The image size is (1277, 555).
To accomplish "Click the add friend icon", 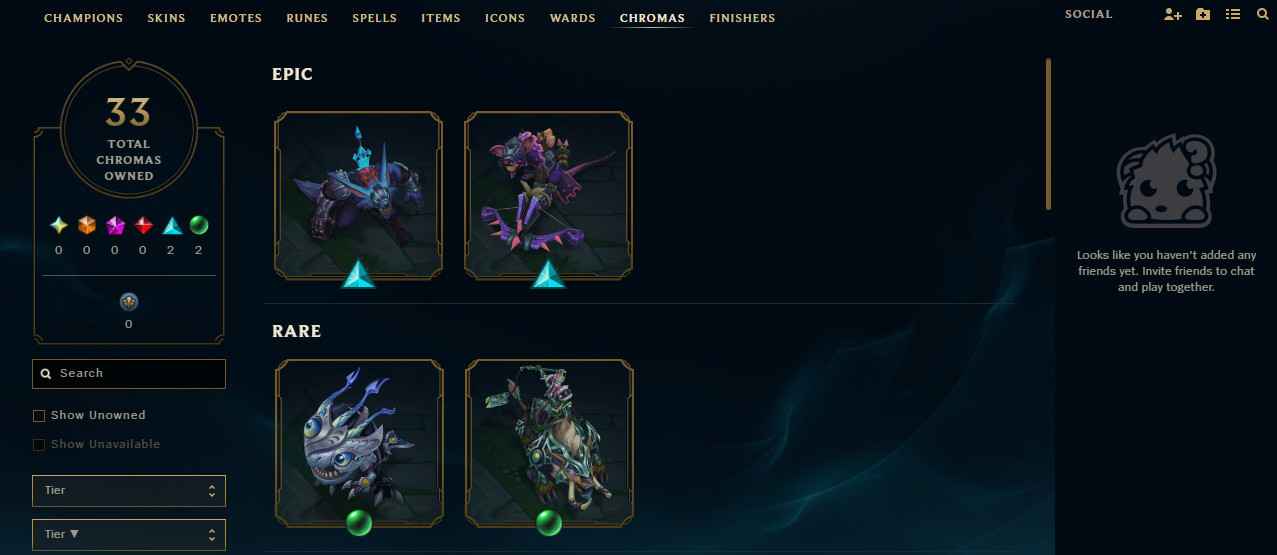I will [1173, 15].
